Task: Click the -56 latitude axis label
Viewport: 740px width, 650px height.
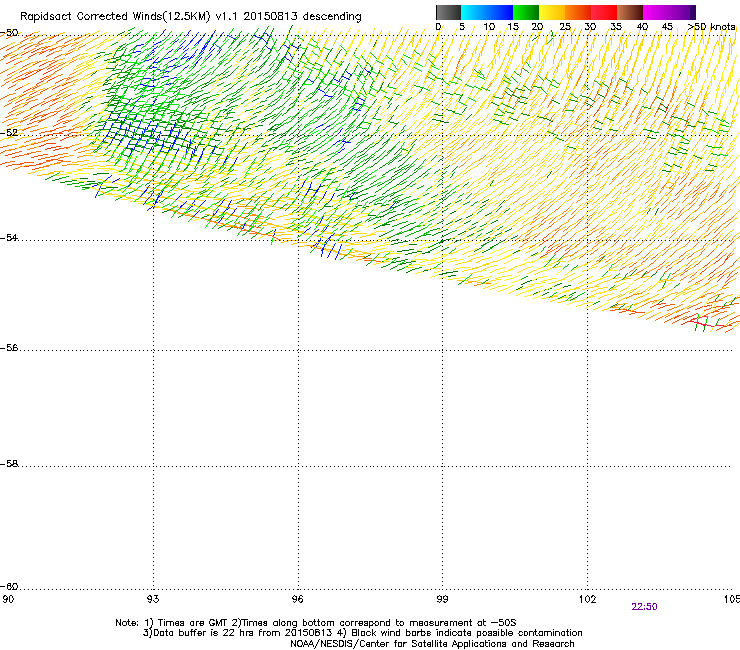Action: [9, 348]
